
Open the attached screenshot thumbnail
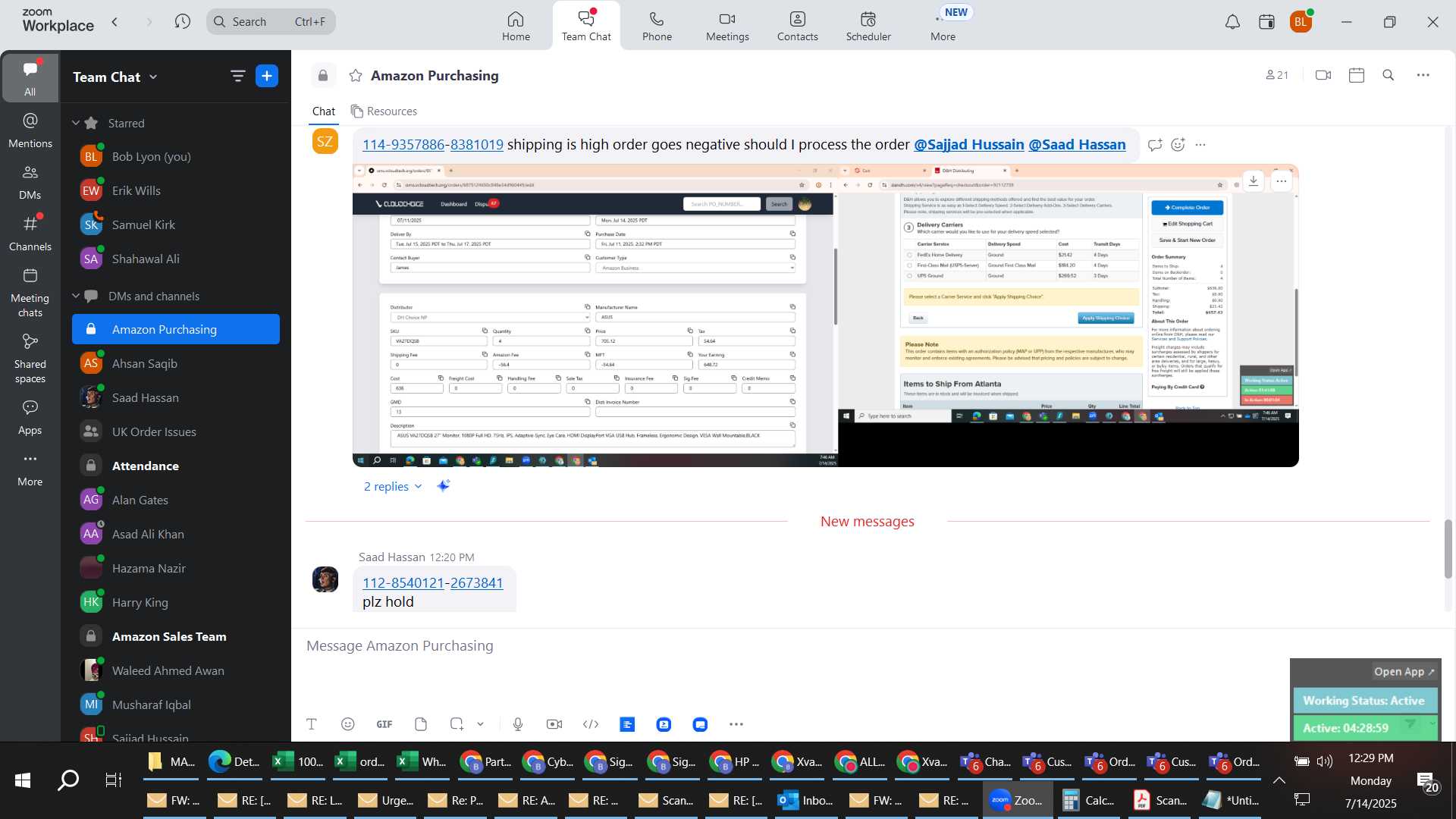825,315
